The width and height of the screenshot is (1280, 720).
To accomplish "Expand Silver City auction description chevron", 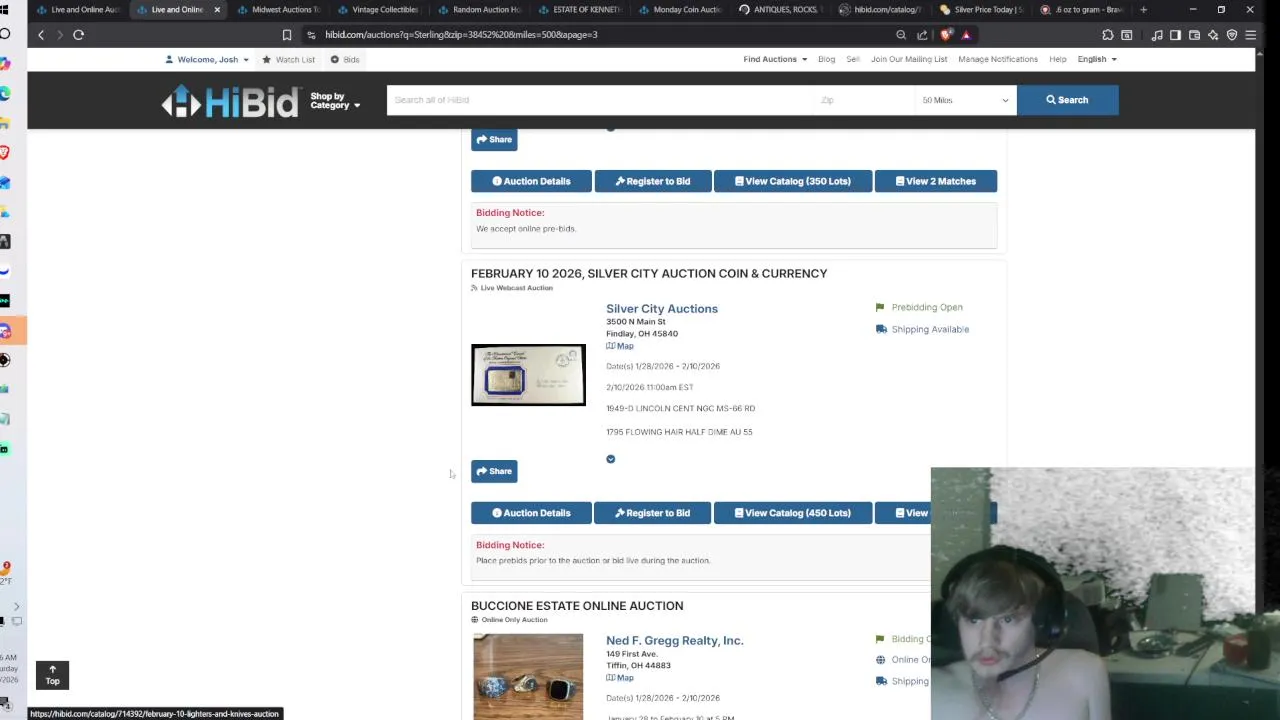I will [610, 459].
